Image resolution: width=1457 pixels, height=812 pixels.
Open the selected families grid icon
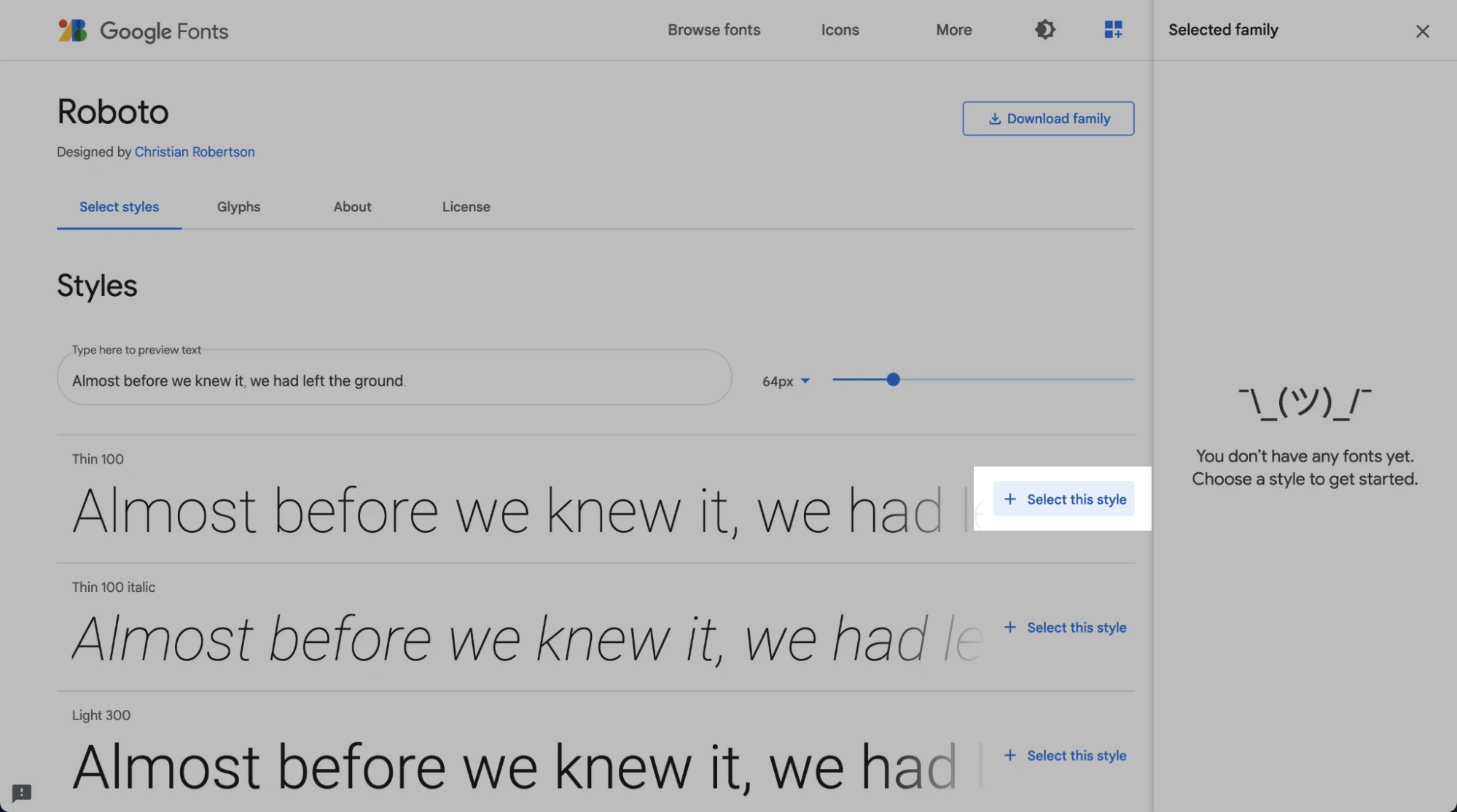tap(1113, 30)
